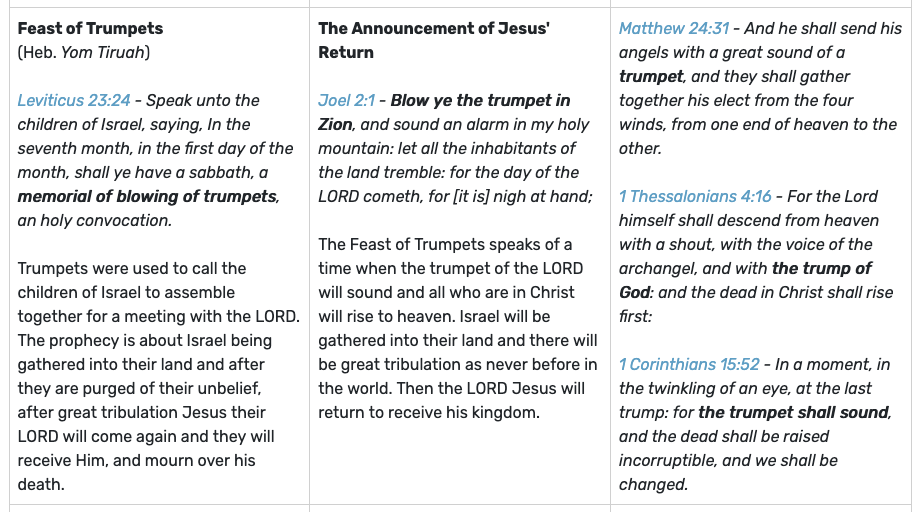
Task: Open the Leviticus 23:24 verse link
Action: (75, 101)
